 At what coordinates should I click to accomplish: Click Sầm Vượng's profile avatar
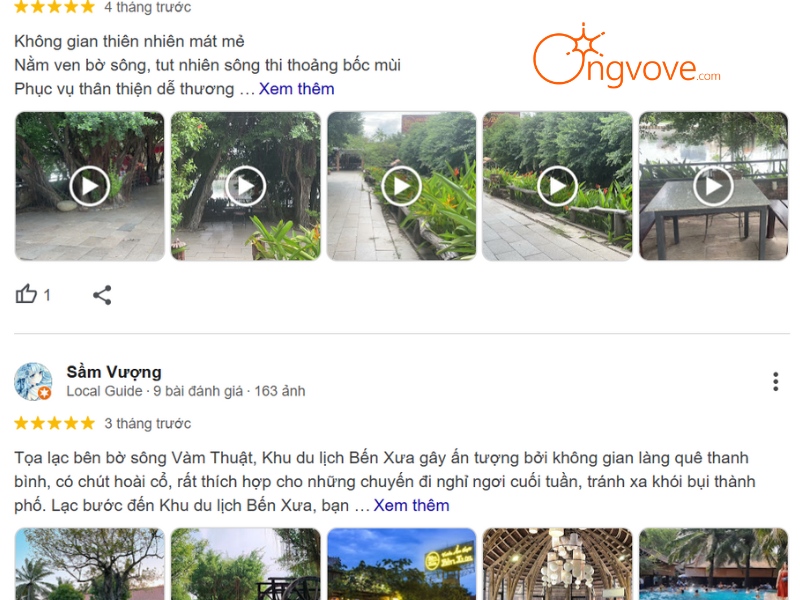[x=33, y=382]
